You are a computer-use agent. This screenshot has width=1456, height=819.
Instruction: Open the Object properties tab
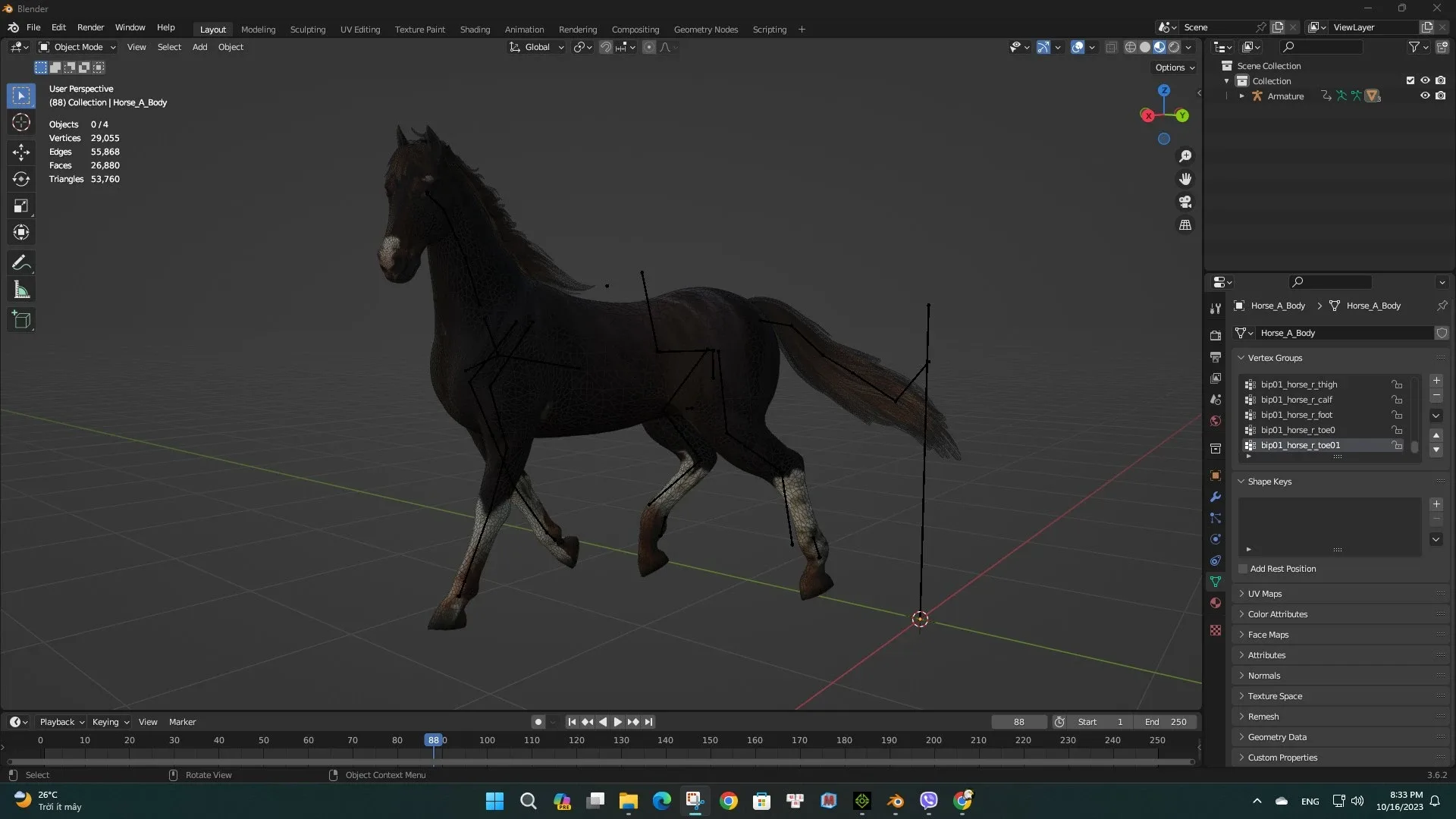click(x=1216, y=475)
